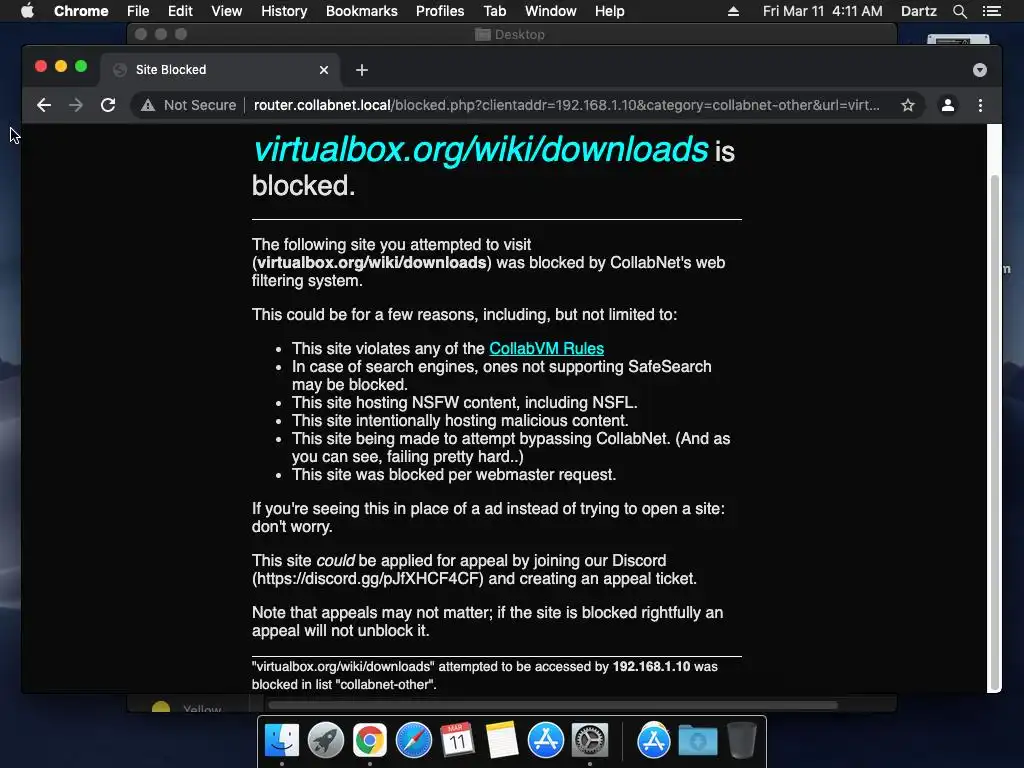Open the File menu
The width and height of the screenshot is (1024, 768).
click(138, 11)
